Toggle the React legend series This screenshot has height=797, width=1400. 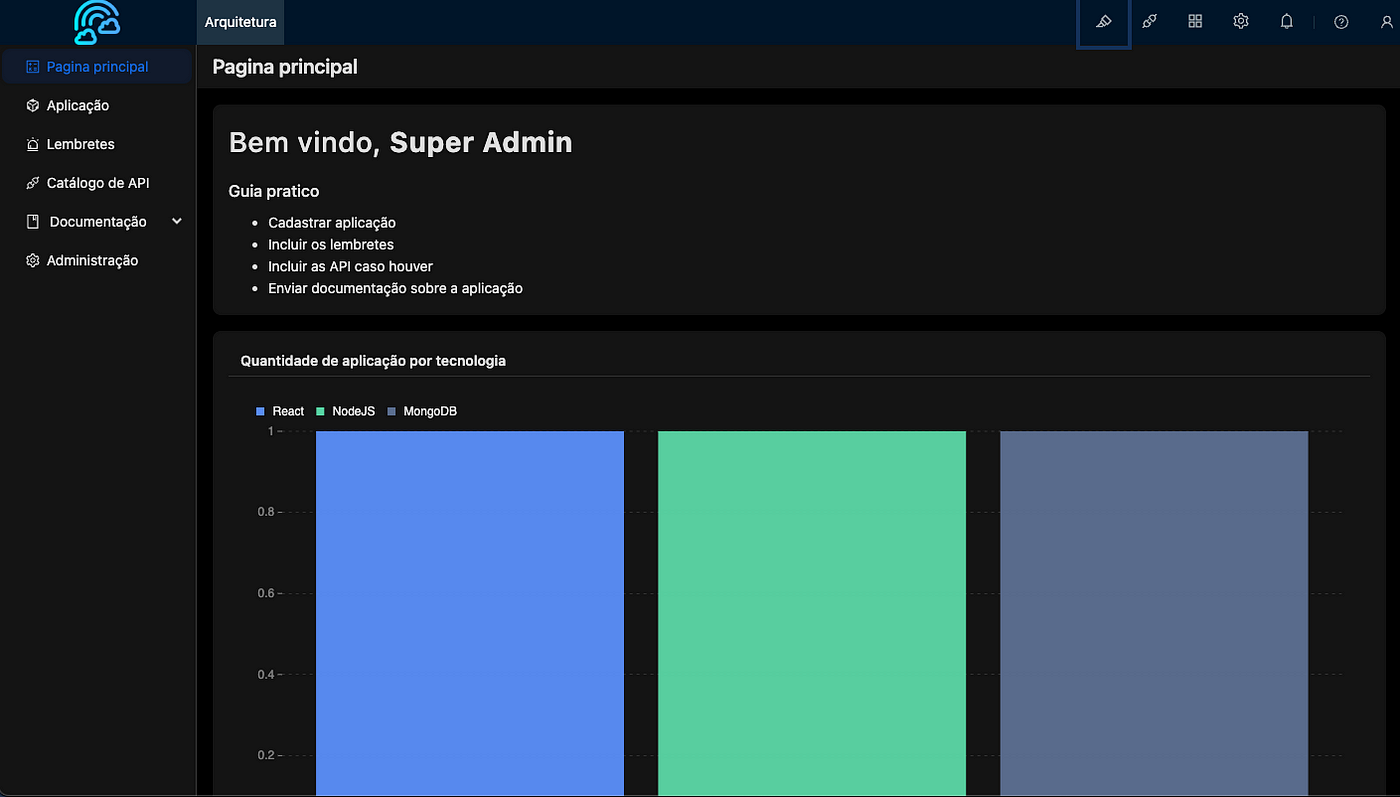pyautogui.click(x=280, y=411)
